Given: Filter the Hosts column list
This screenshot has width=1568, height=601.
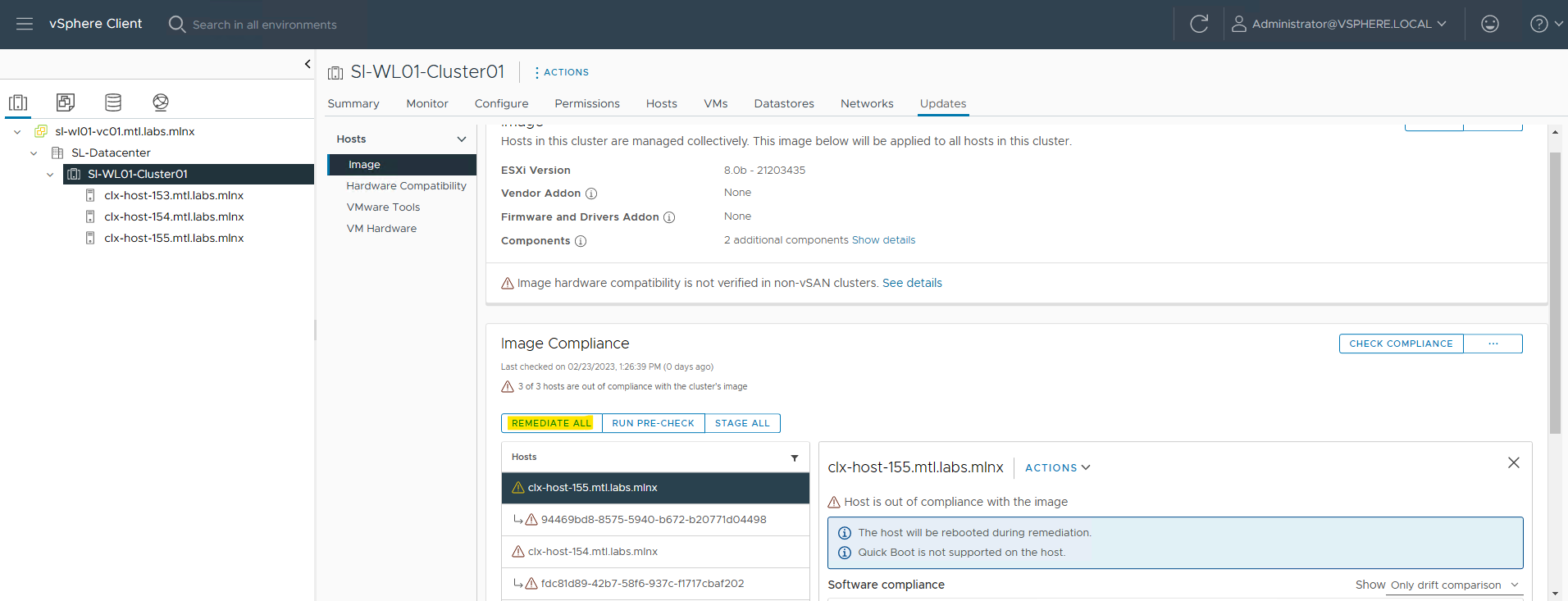Looking at the screenshot, I should (x=795, y=458).
